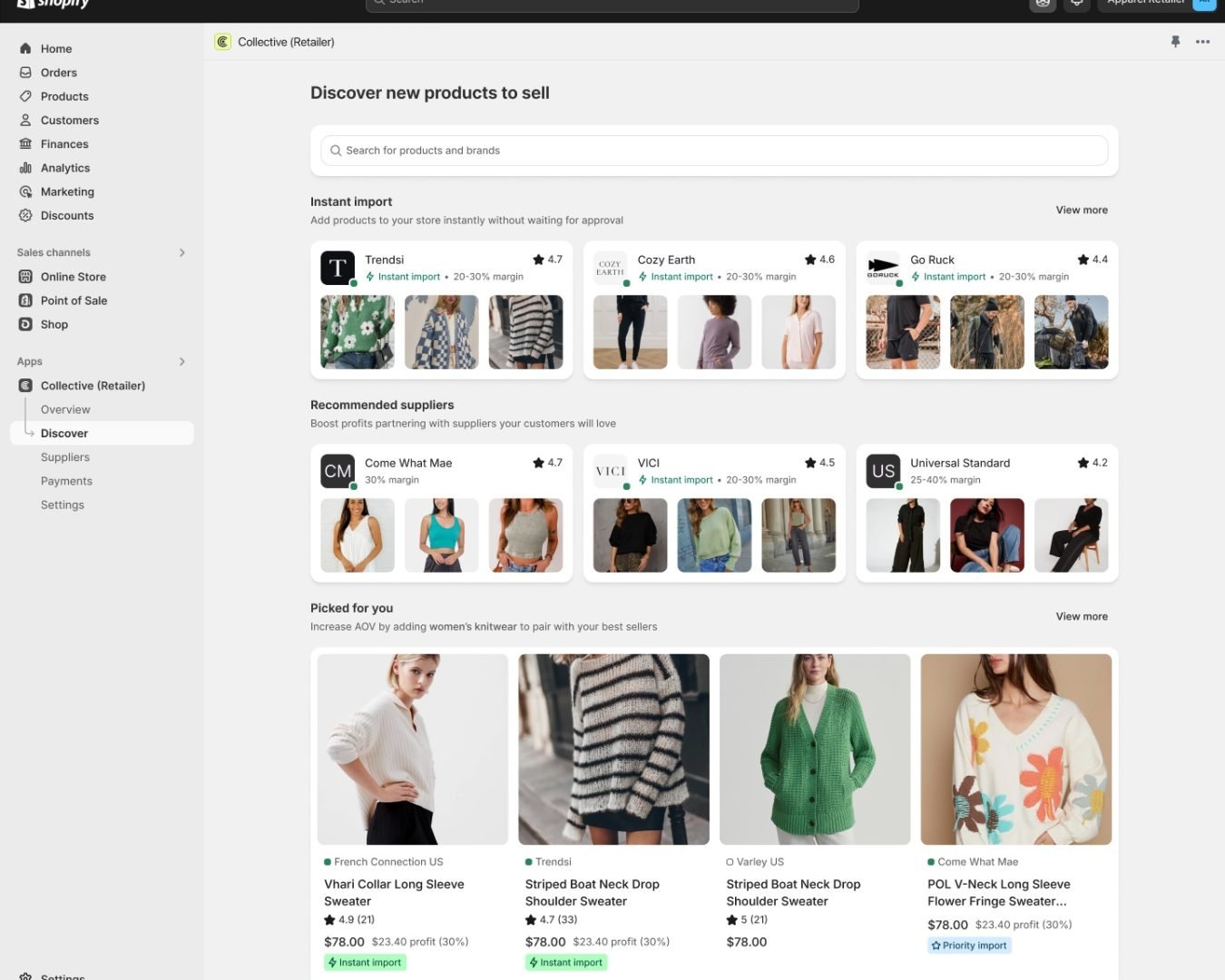Viewport: 1225px width, 980px height.
Task: Open Universal Standard supplier name
Action: pos(960,463)
